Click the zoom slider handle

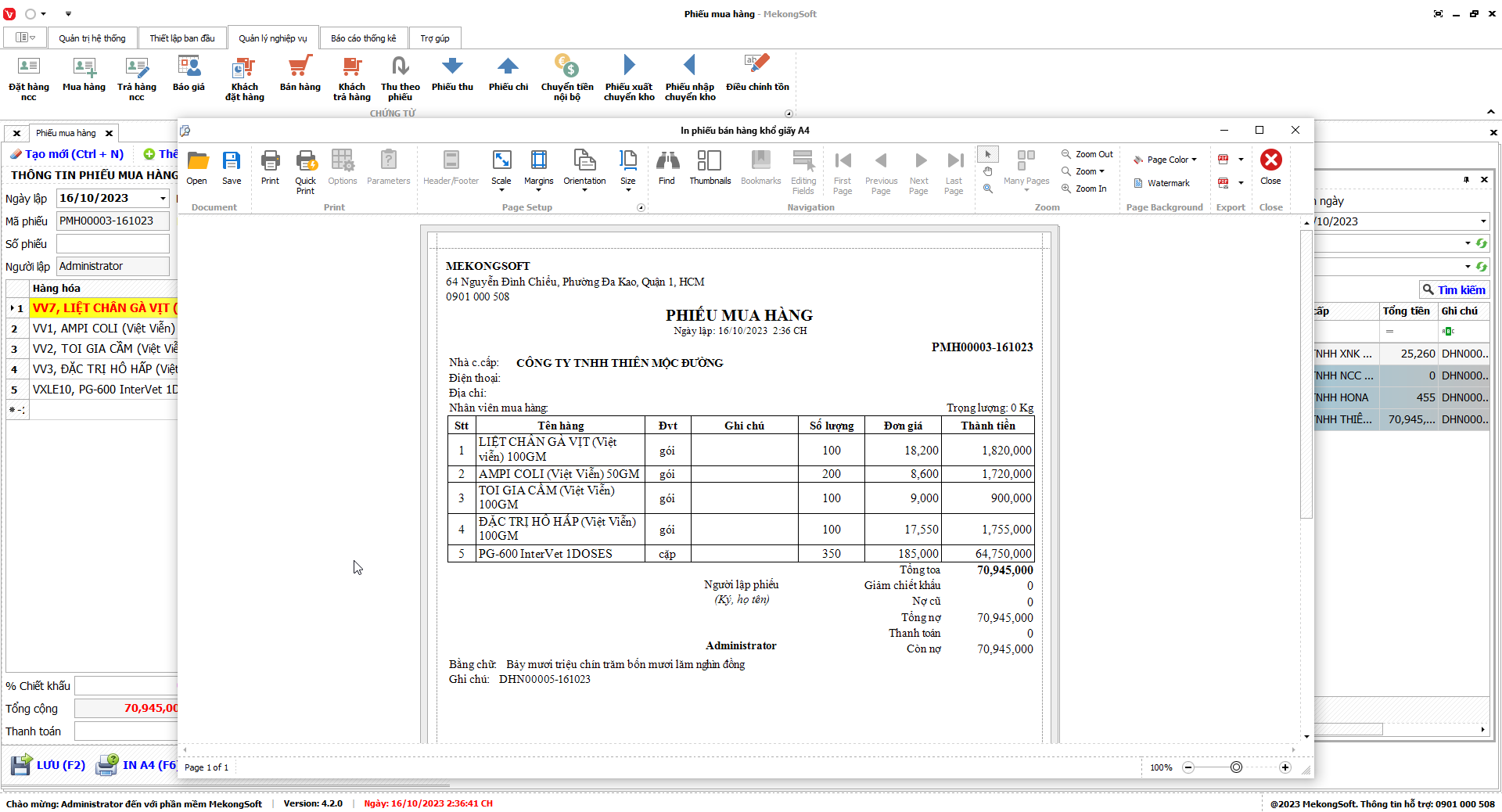pyautogui.click(x=1236, y=767)
